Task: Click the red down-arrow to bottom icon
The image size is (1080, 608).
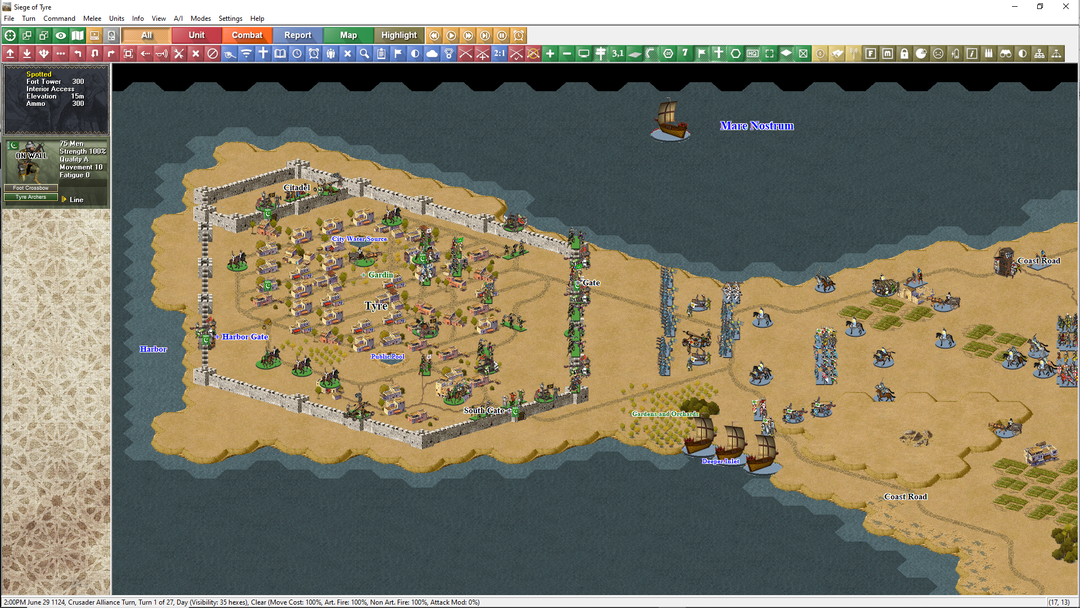Action: click(x=27, y=53)
